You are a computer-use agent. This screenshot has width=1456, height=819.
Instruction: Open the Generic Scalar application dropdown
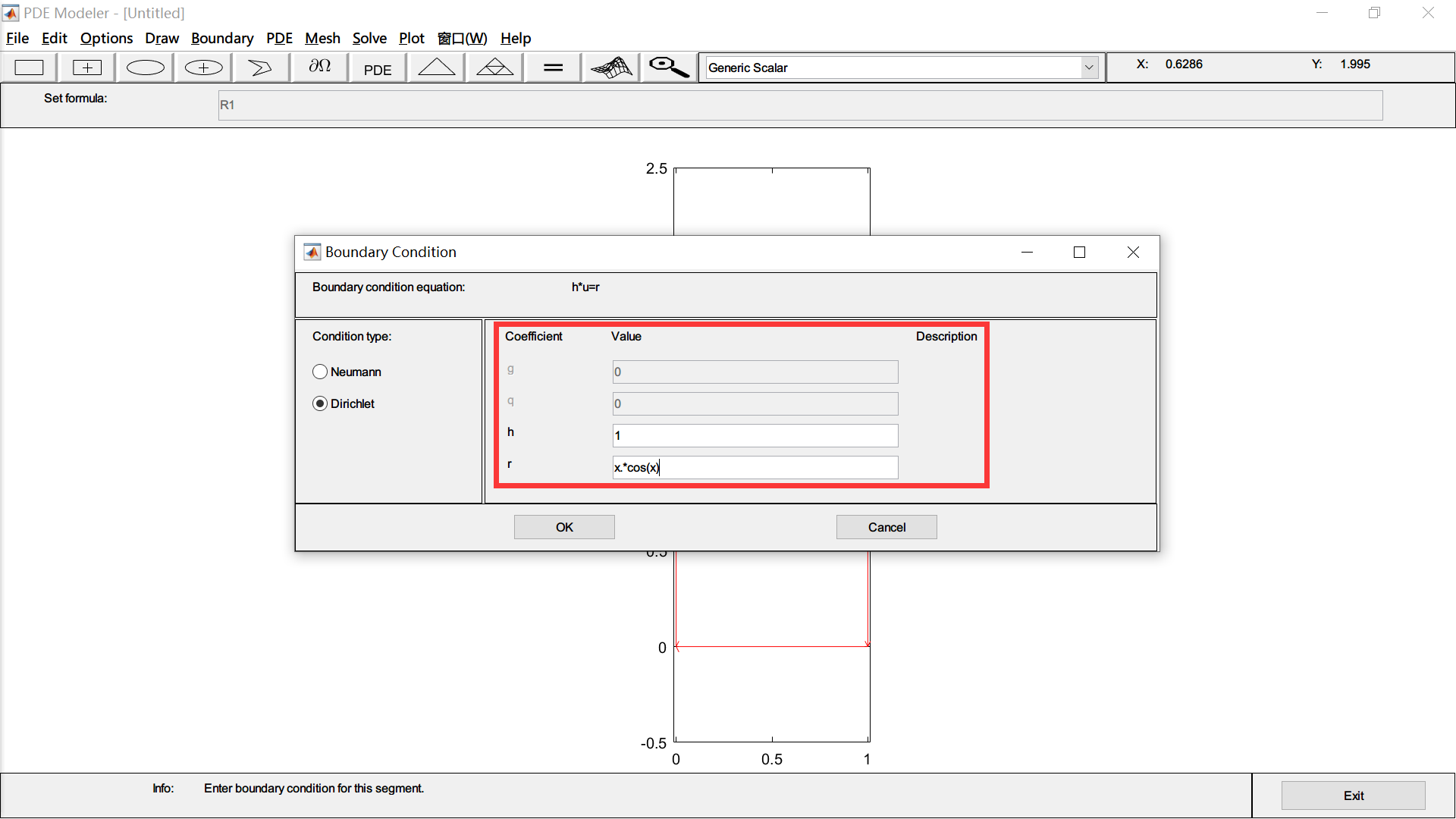click(x=1090, y=67)
